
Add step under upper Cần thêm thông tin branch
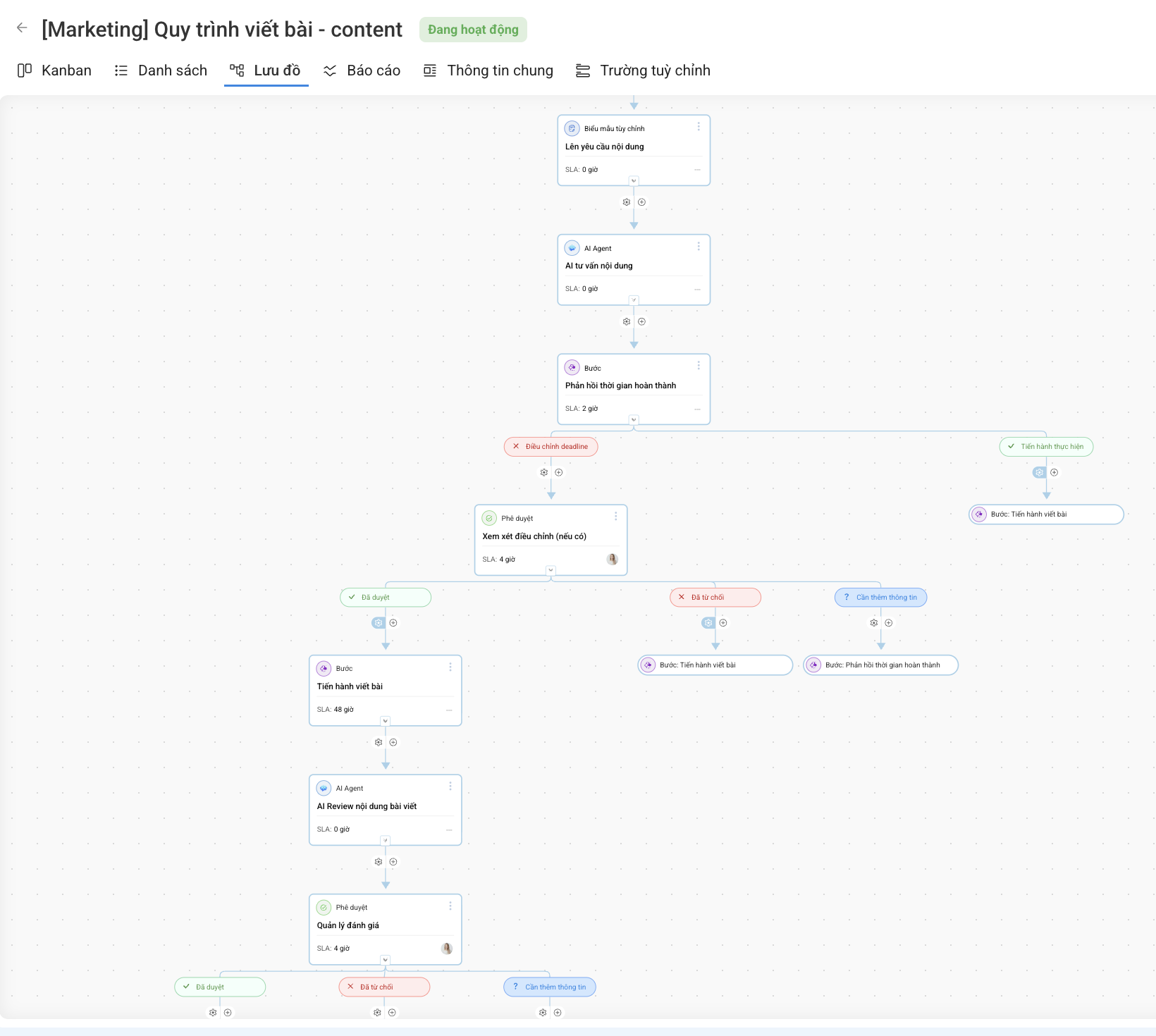(x=889, y=623)
